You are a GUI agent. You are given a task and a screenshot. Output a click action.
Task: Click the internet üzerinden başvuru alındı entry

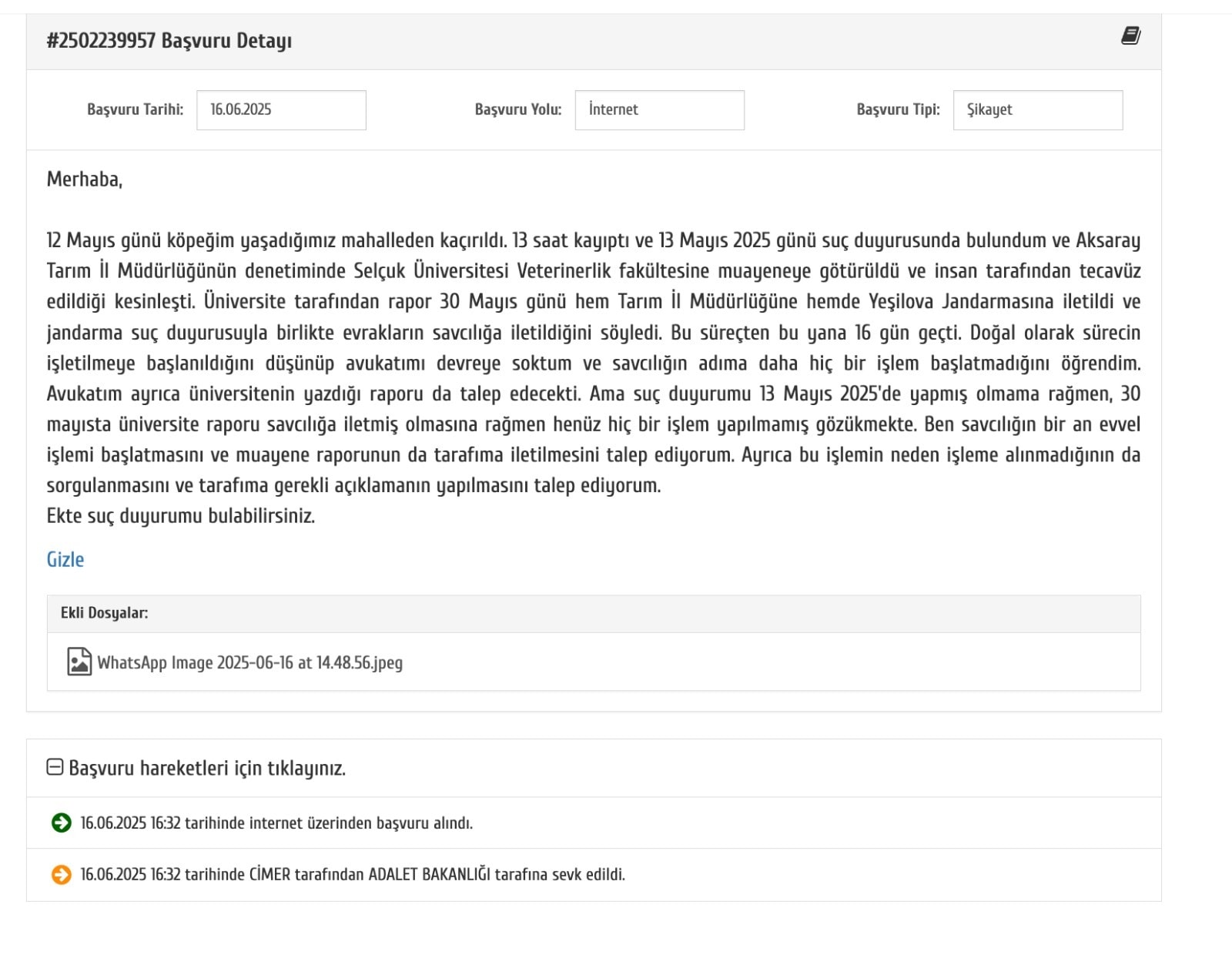pos(276,823)
